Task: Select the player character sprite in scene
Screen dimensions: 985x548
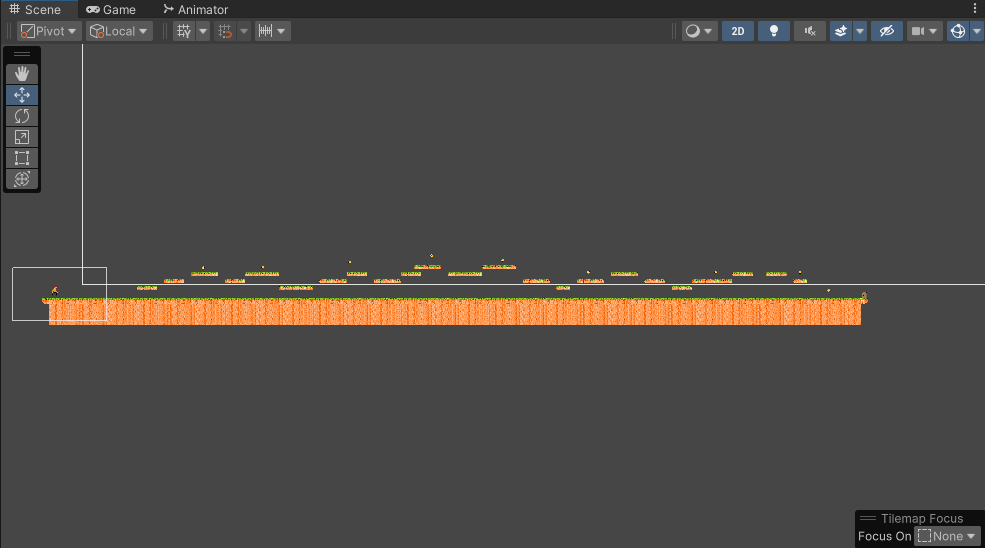Action: click(55, 290)
